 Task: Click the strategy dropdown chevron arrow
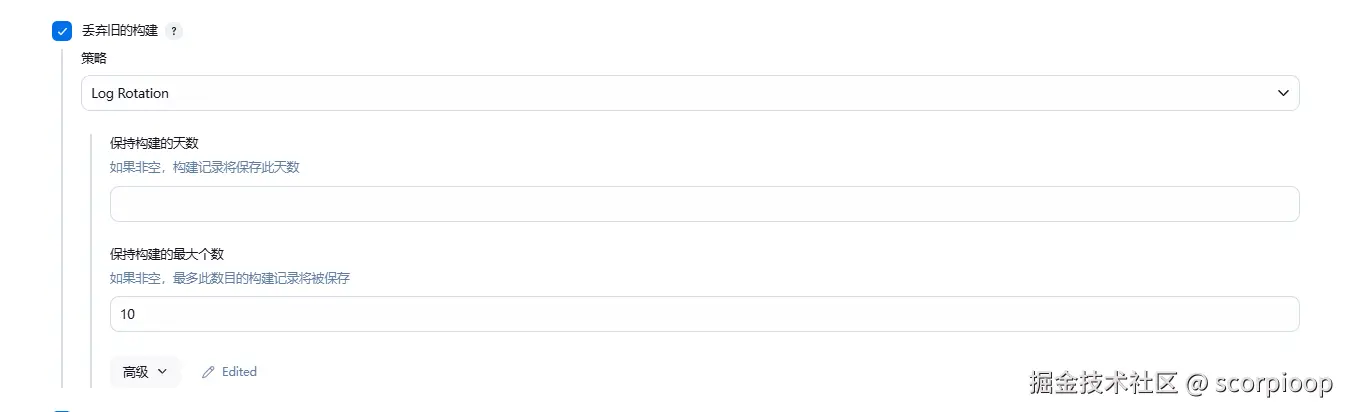coord(1283,93)
